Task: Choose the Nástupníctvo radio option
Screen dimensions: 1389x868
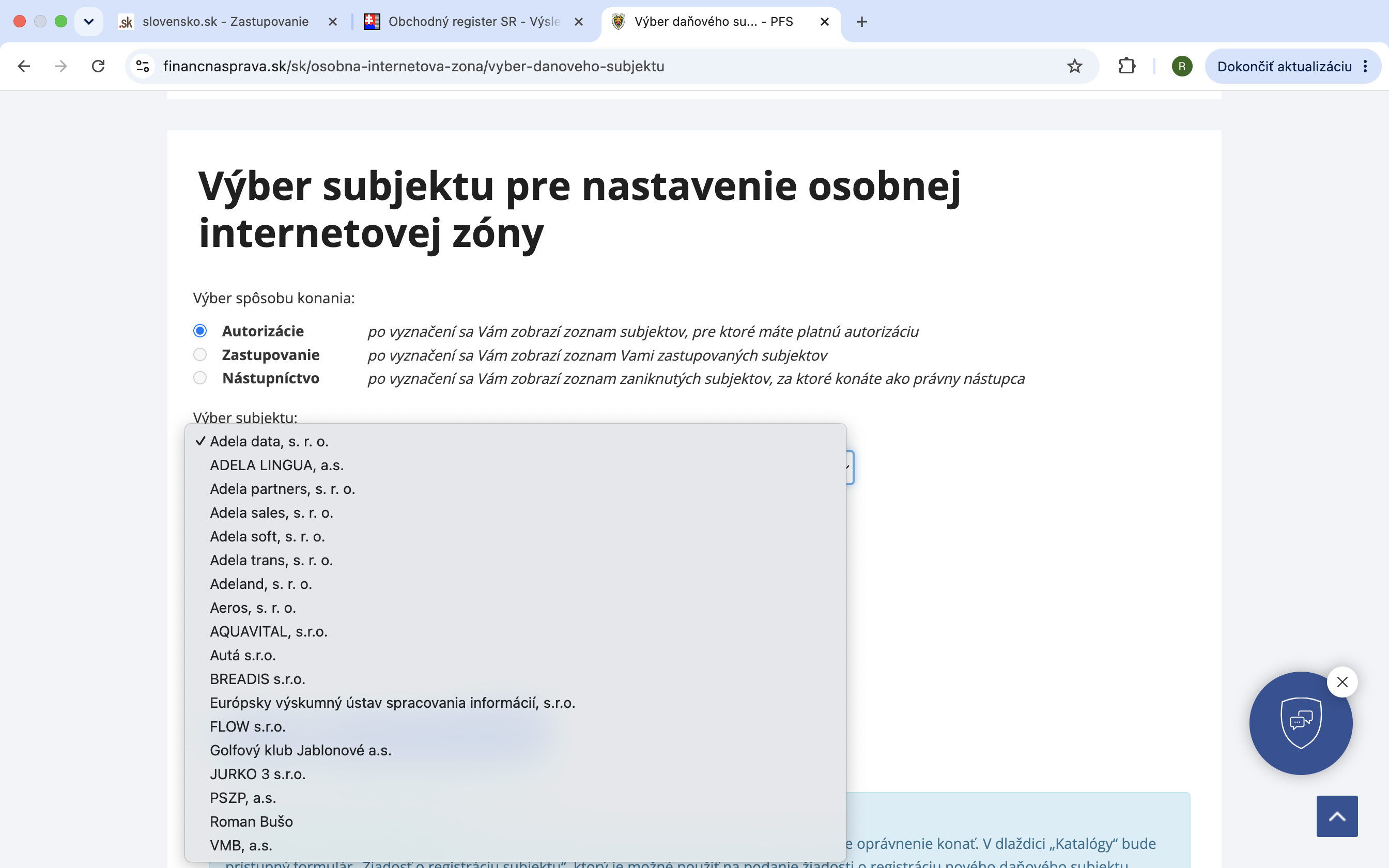Action: [200, 378]
